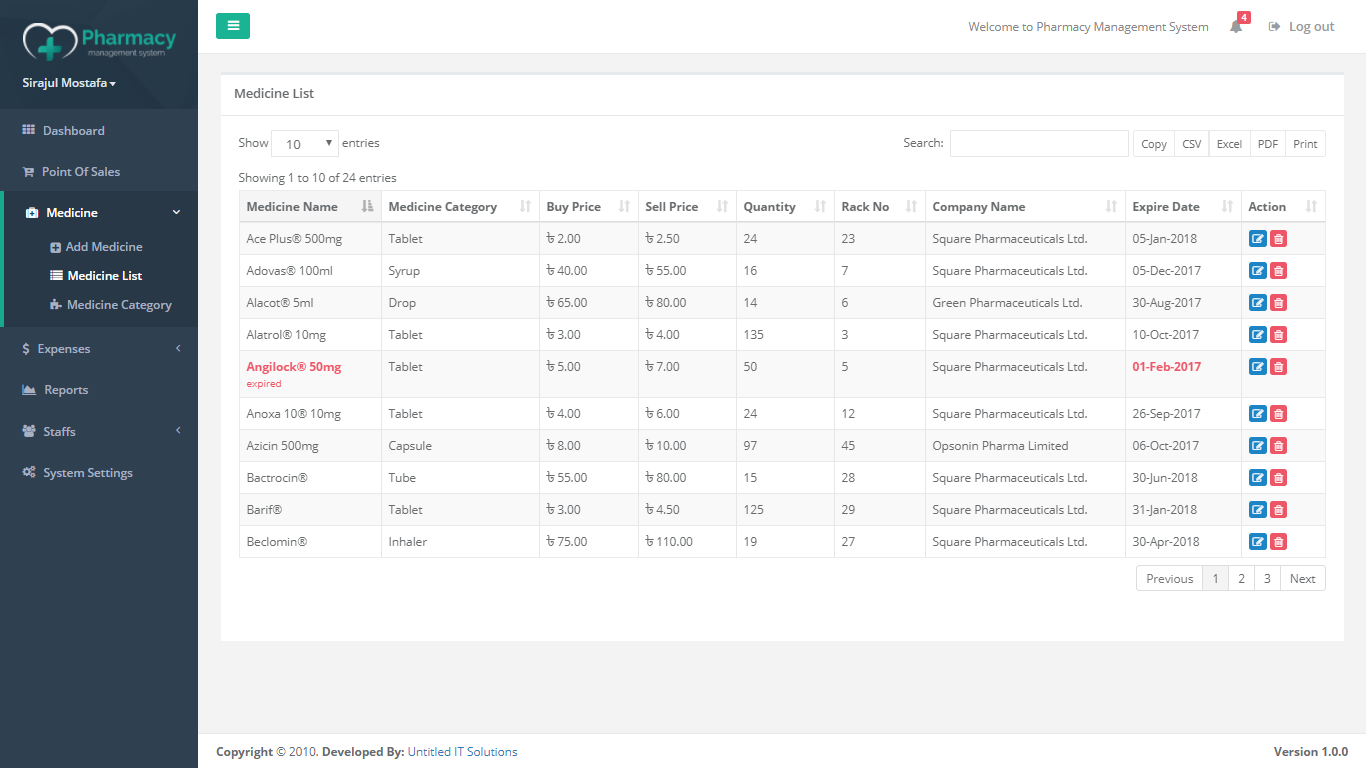Sort table by Quantity column
Viewport: 1366px width, 768px height.
click(785, 207)
